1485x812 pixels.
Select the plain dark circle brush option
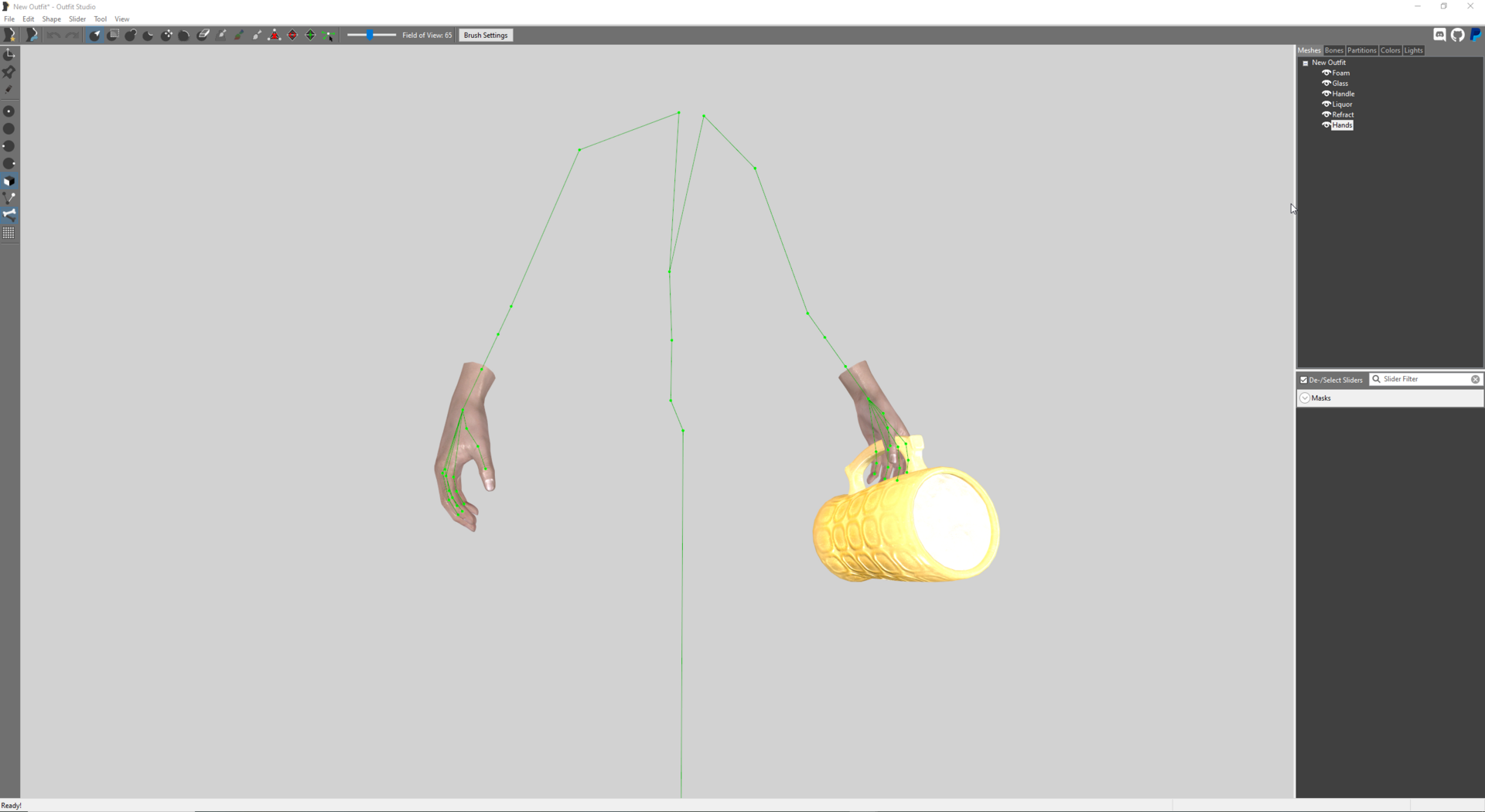pos(9,129)
